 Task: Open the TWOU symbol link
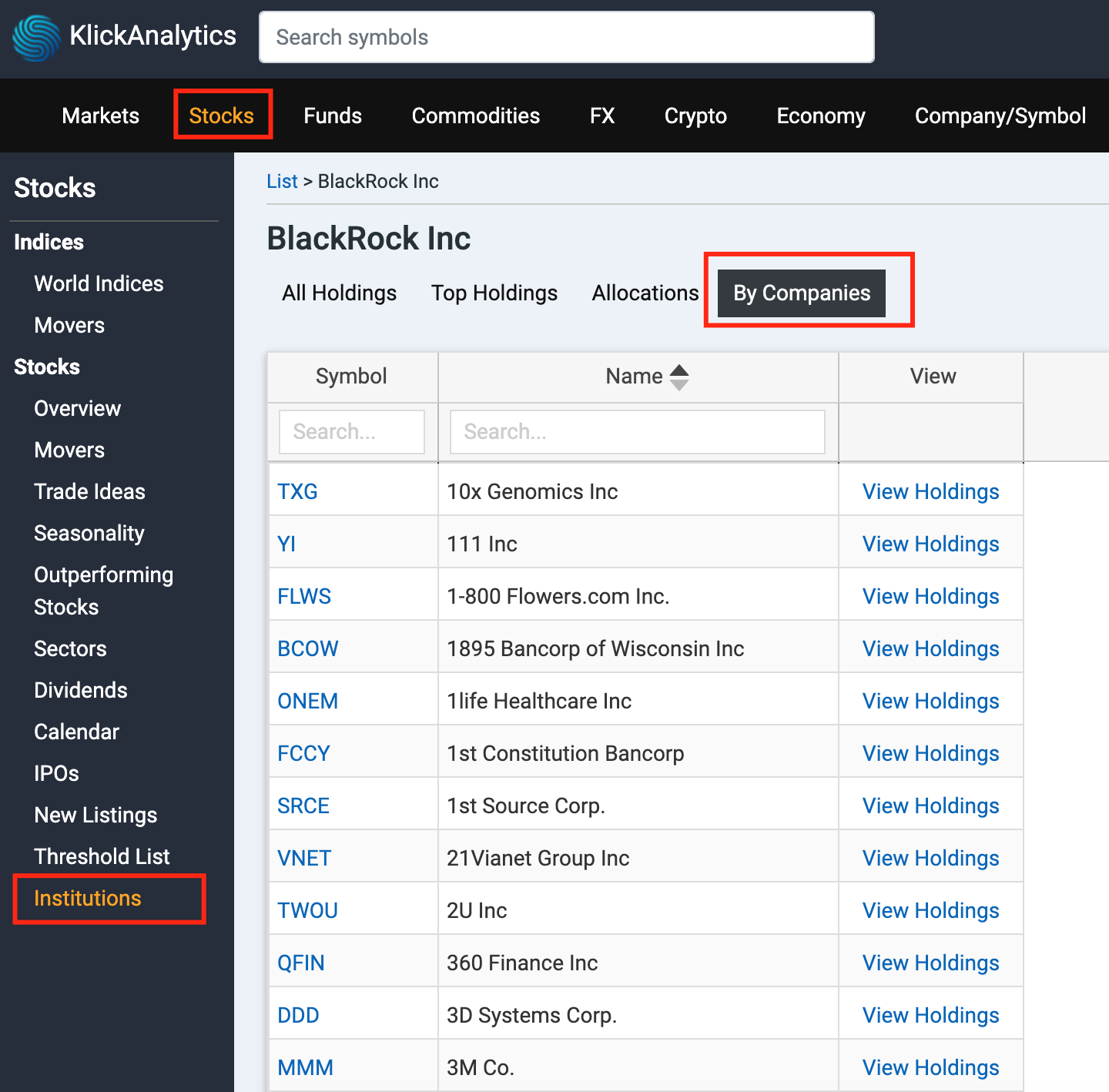307,910
